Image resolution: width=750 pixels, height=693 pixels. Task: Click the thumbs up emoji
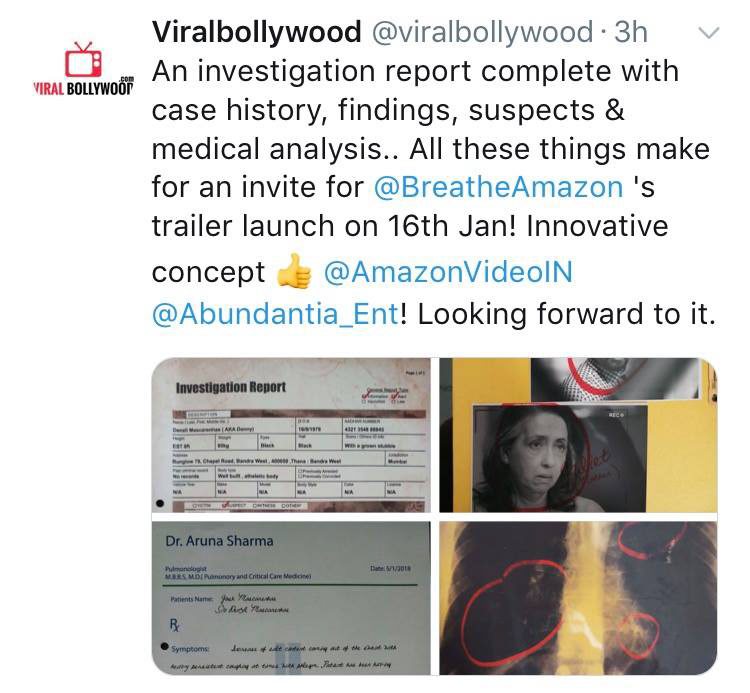click(x=294, y=271)
